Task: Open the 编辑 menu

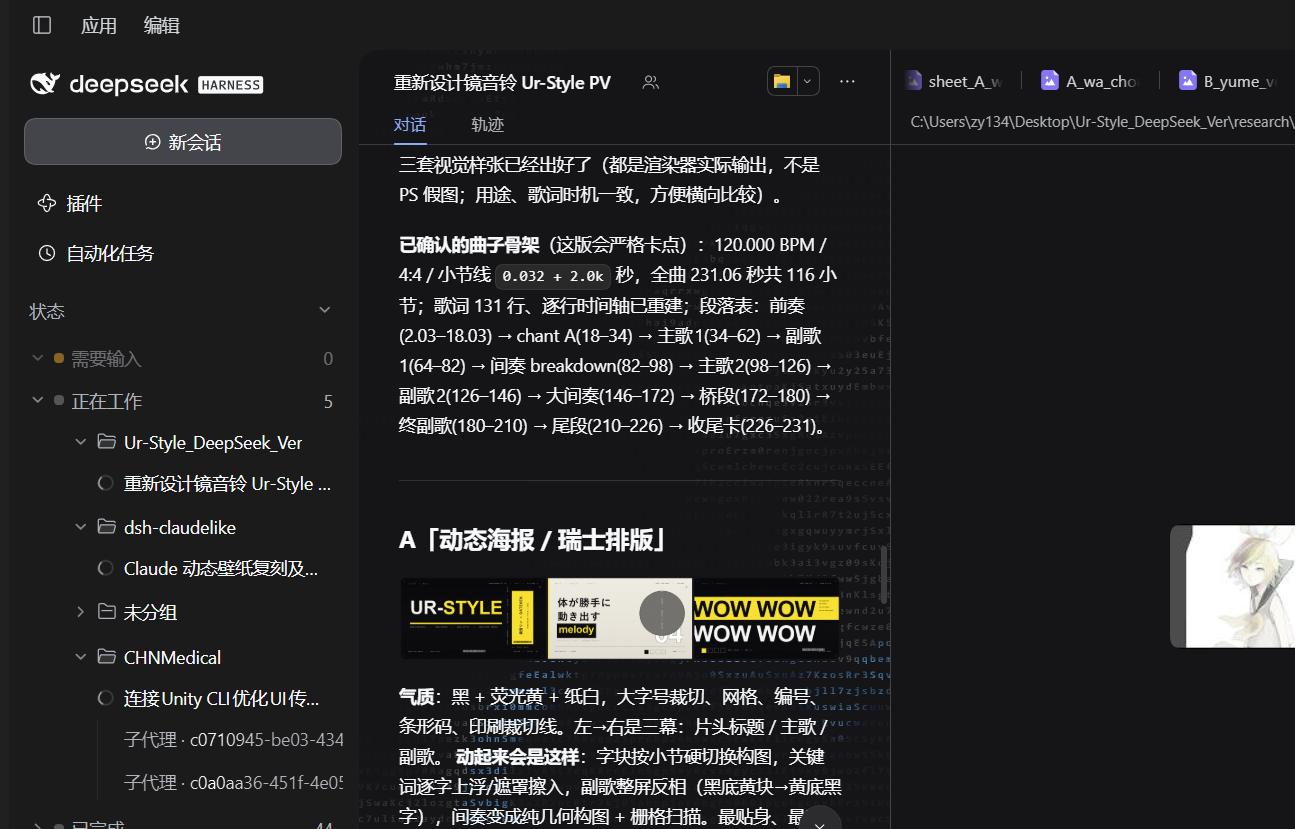Action: coord(162,26)
